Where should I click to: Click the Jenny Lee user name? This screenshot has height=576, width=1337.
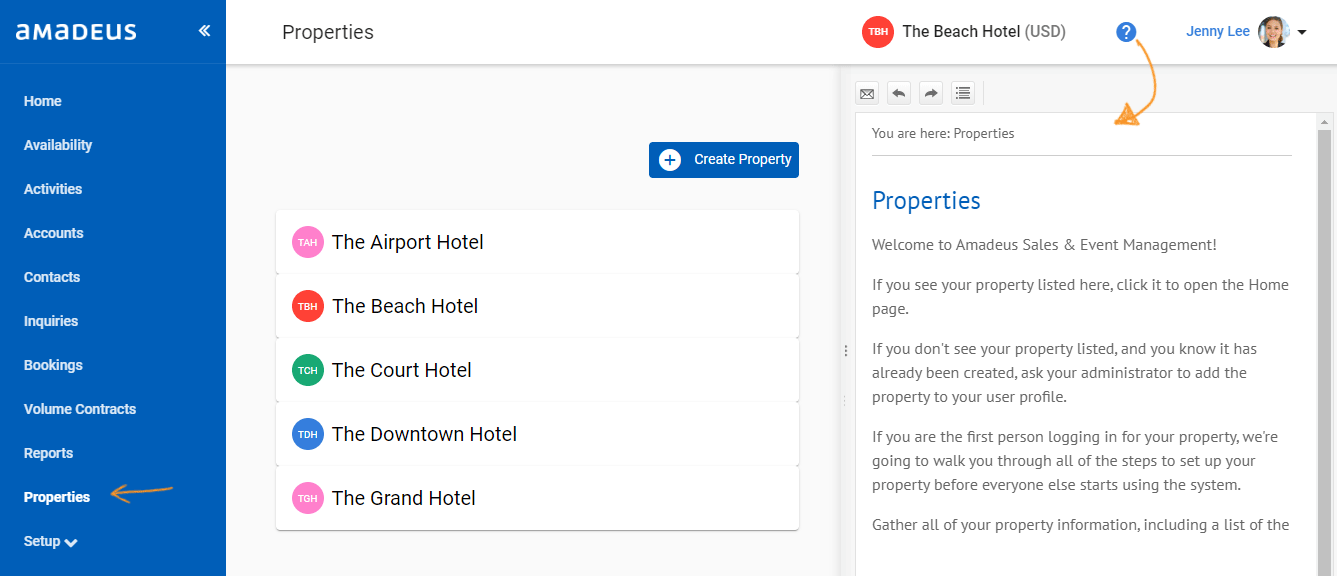click(x=1218, y=31)
